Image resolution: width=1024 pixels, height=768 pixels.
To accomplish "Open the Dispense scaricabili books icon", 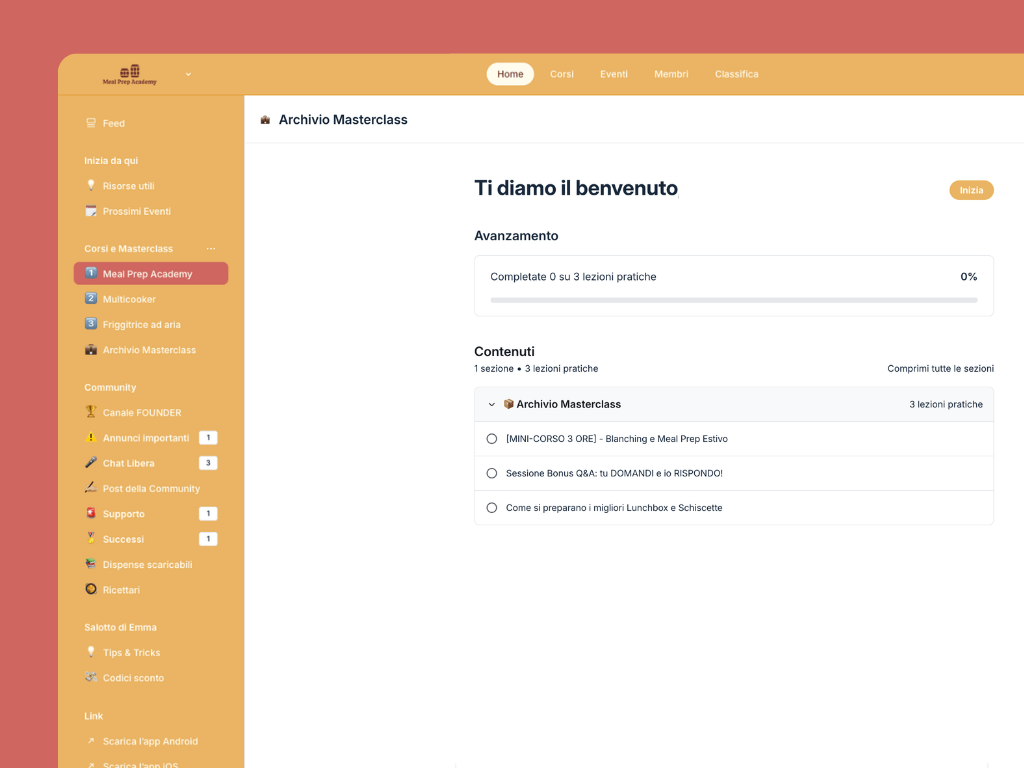I will click(x=91, y=564).
